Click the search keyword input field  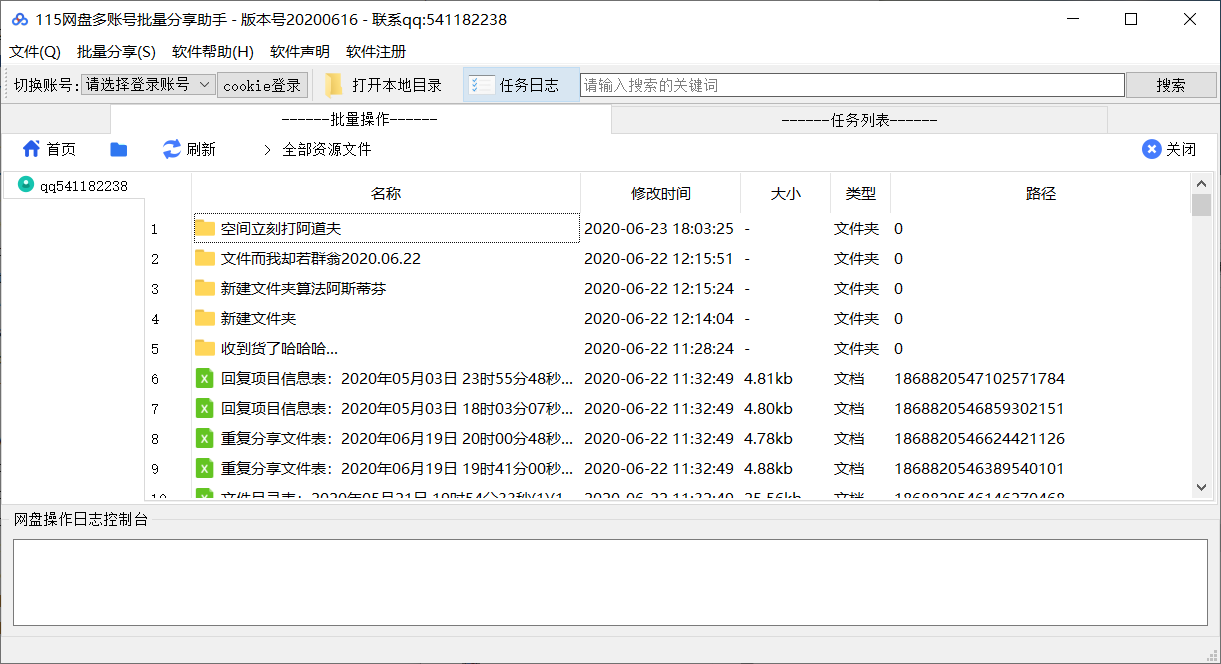click(850, 84)
